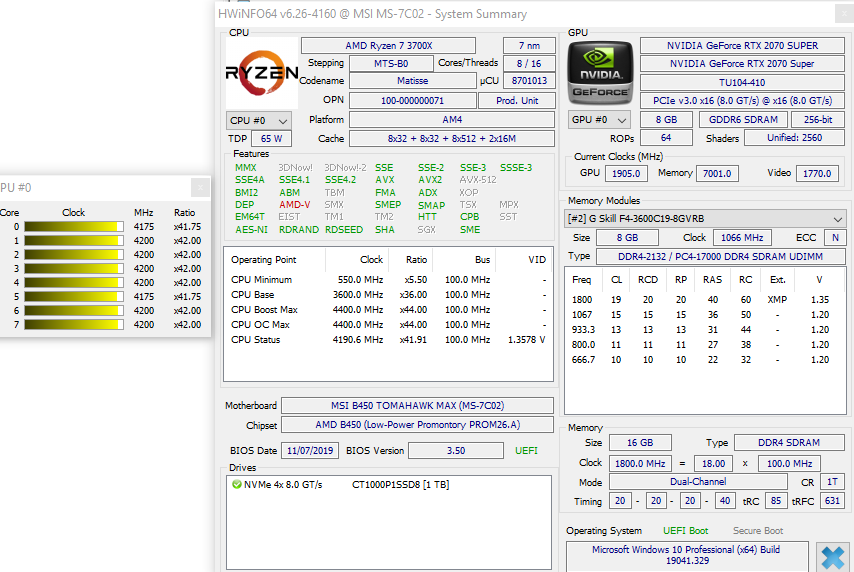Click the Dual-Channel mode field
The width and height of the screenshot is (854, 572).
click(698, 482)
